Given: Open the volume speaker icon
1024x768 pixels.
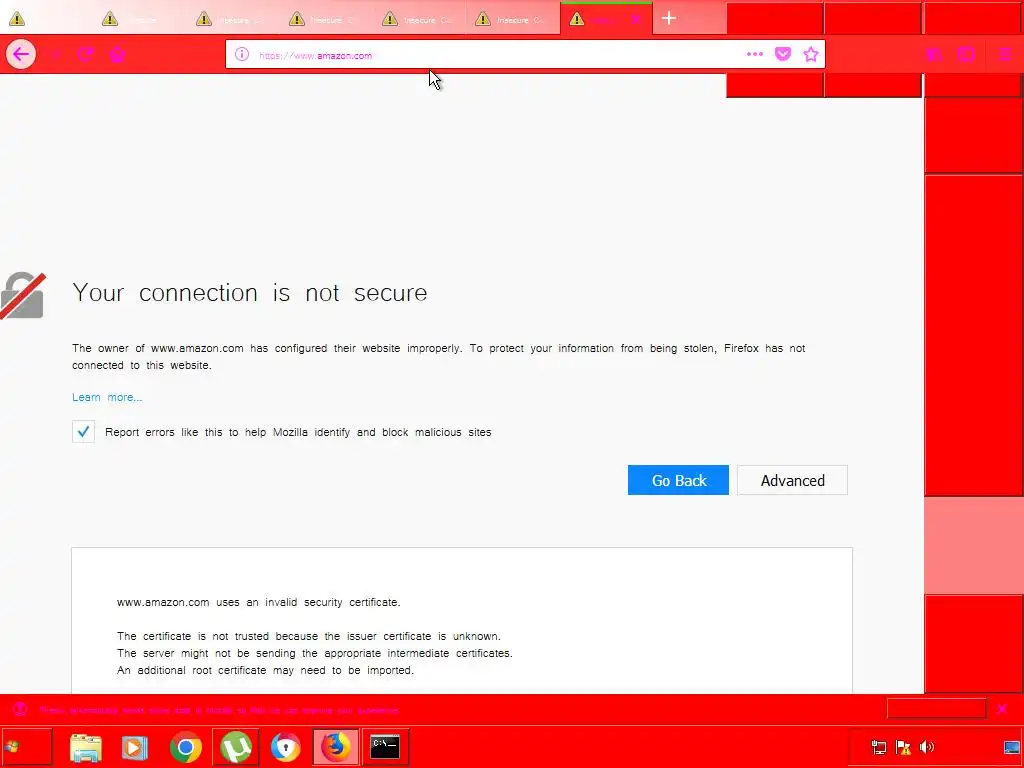Looking at the screenshot, I should pos(927,747).
